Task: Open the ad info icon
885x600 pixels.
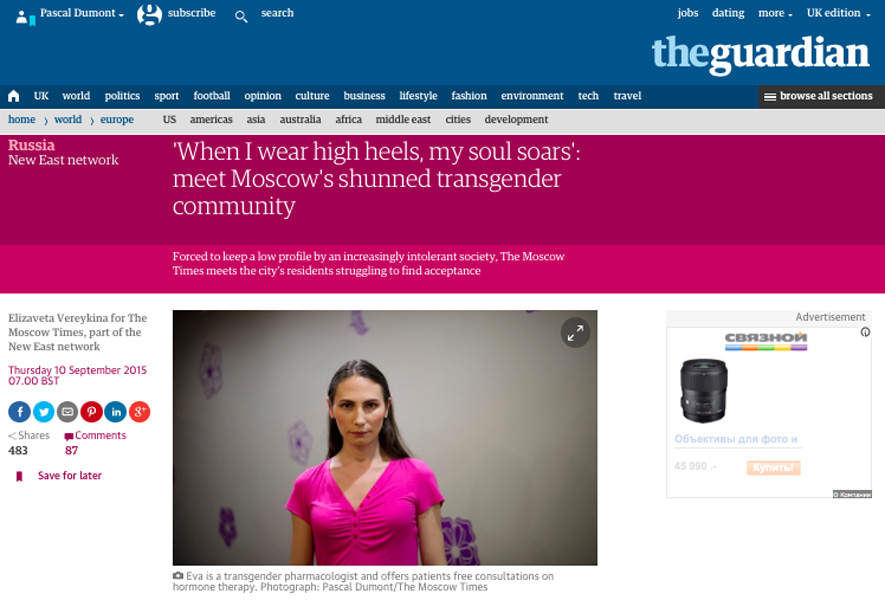Action: (x=865, y=332)
